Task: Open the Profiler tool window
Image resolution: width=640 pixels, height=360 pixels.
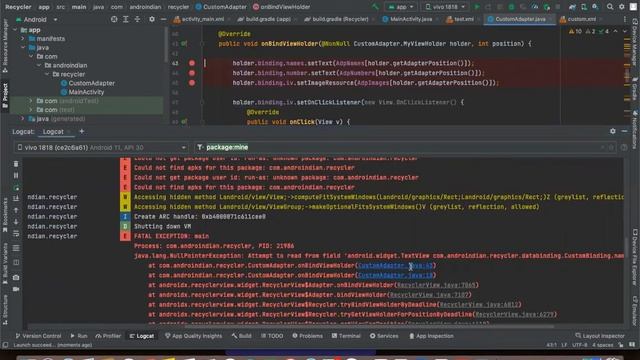Action: (x=108, y=336)
